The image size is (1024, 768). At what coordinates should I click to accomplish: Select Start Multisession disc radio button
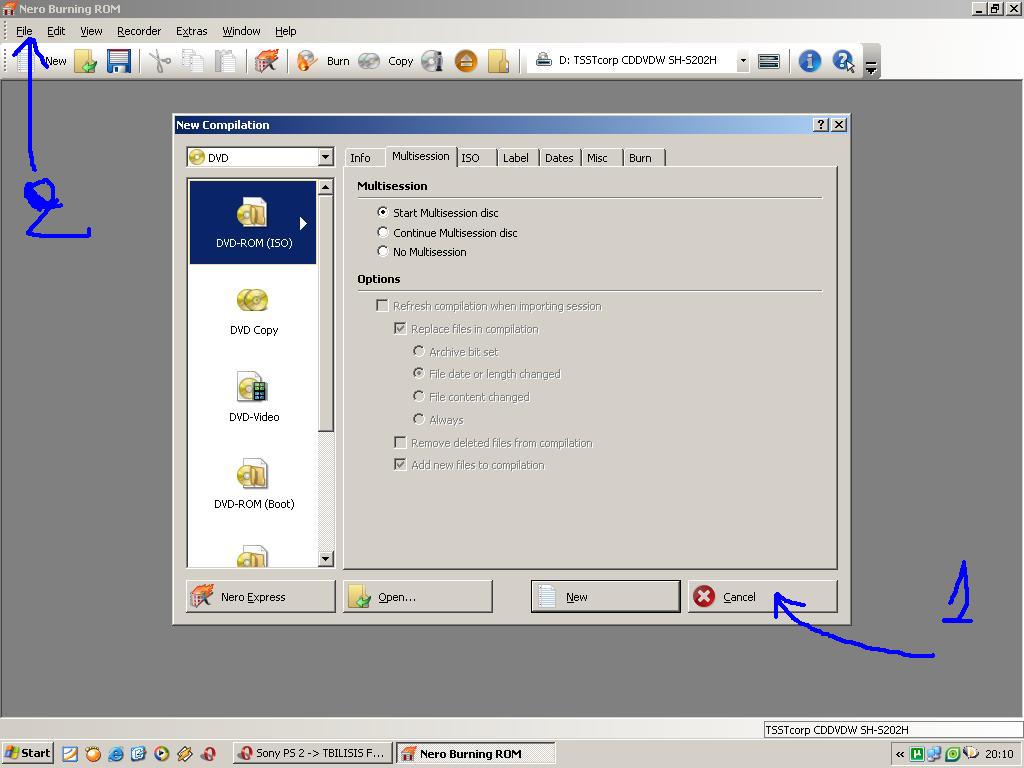pos(383,212)
